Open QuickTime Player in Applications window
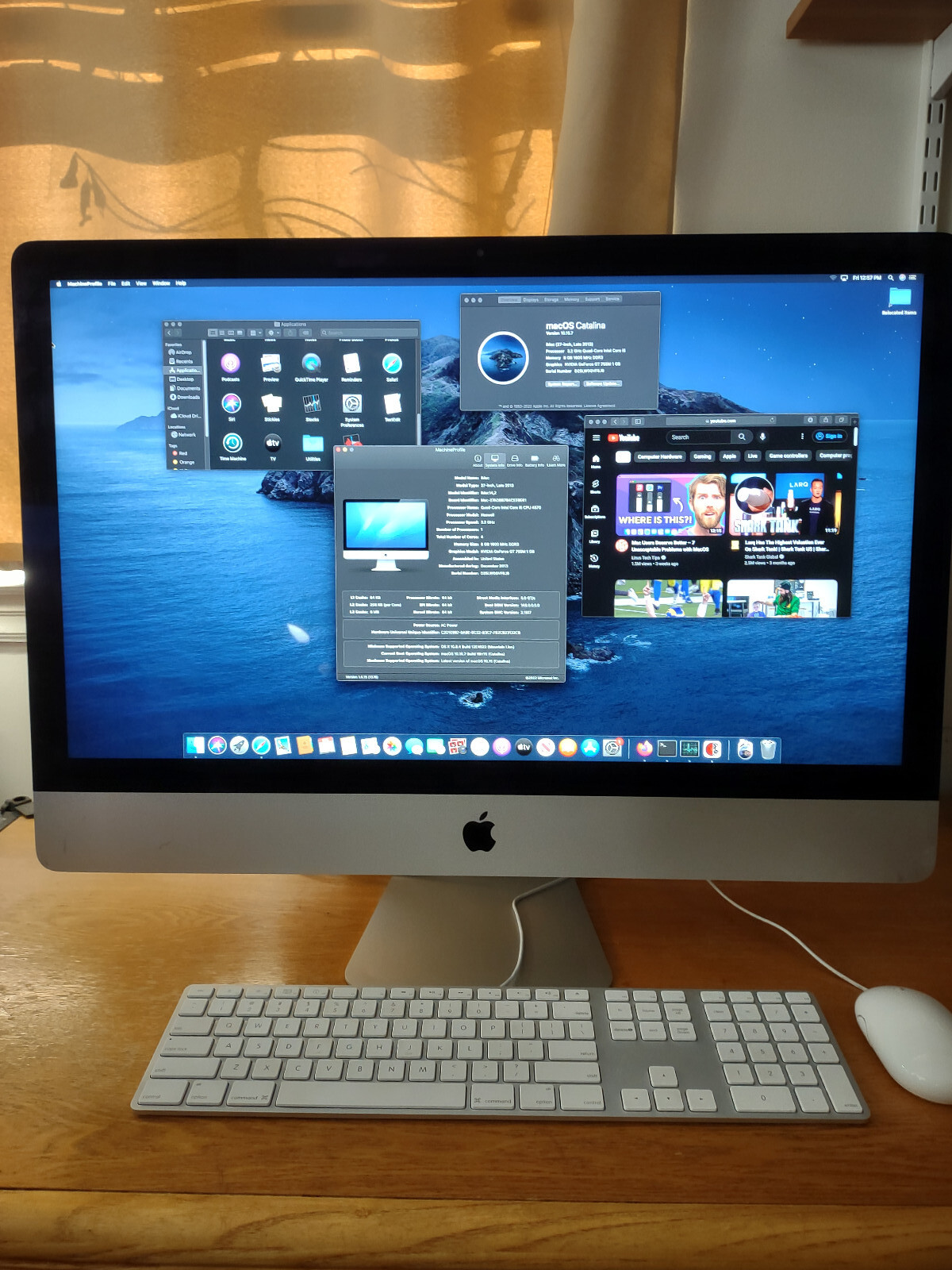Viewport: 952px width, 1270px height. (x=311, y=364)
